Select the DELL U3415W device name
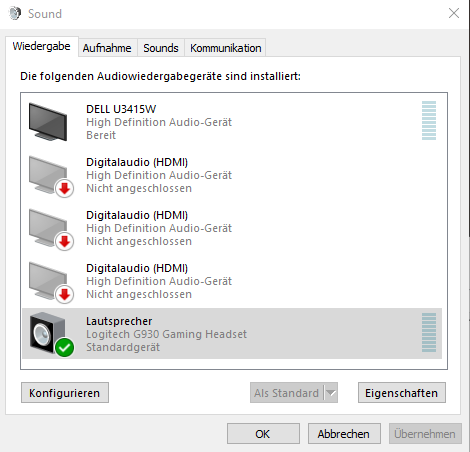This screenshot has width=470, height=452. tap(121, 109)
